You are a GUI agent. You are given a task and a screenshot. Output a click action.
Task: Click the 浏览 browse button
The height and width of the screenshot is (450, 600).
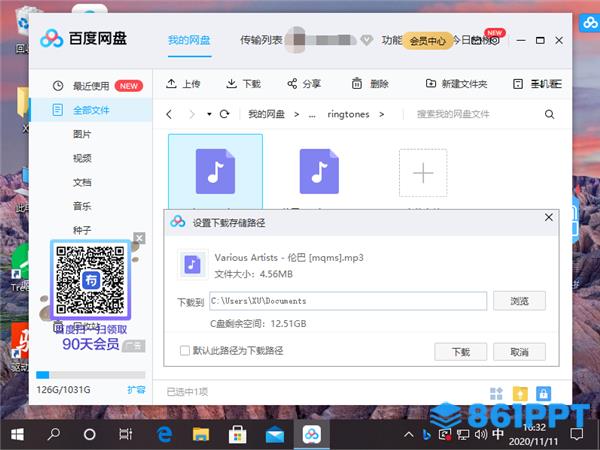(519, 301)
